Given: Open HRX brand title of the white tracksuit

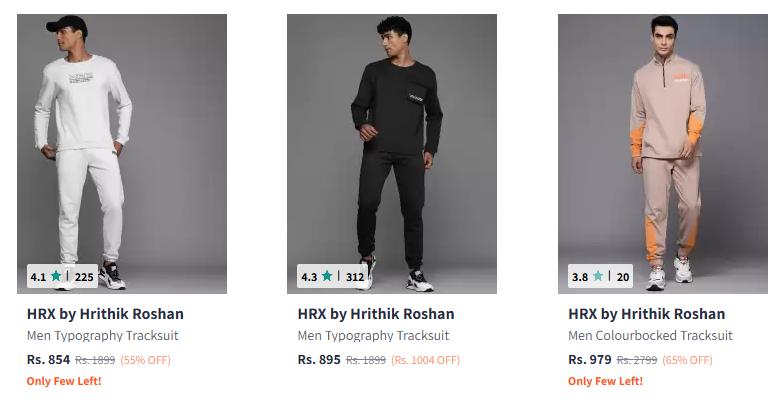Looking at the screenshot, I should pos(105,314).
